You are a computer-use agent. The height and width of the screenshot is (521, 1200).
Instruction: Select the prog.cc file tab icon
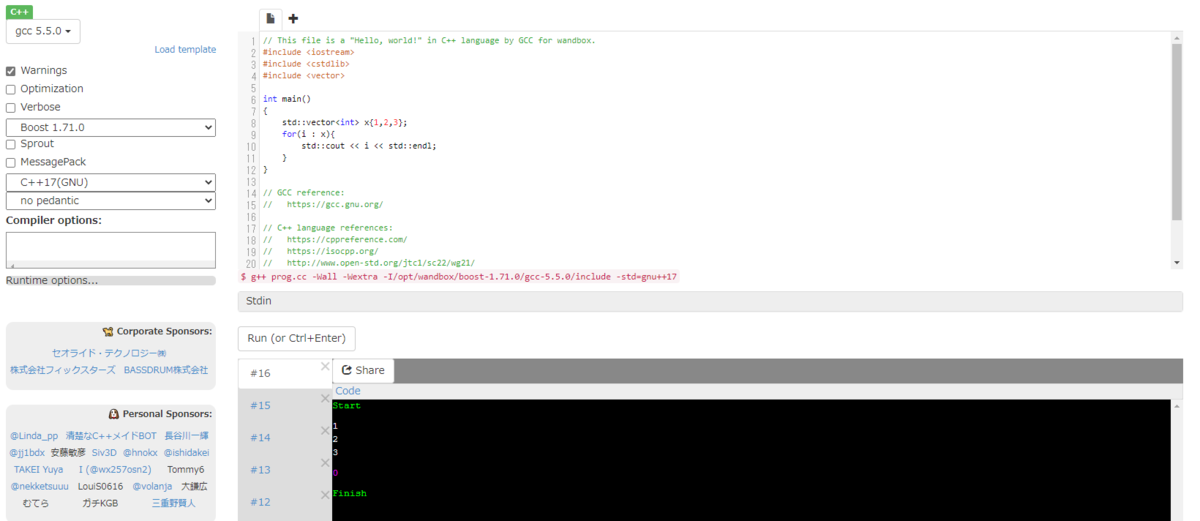[270, 18]
